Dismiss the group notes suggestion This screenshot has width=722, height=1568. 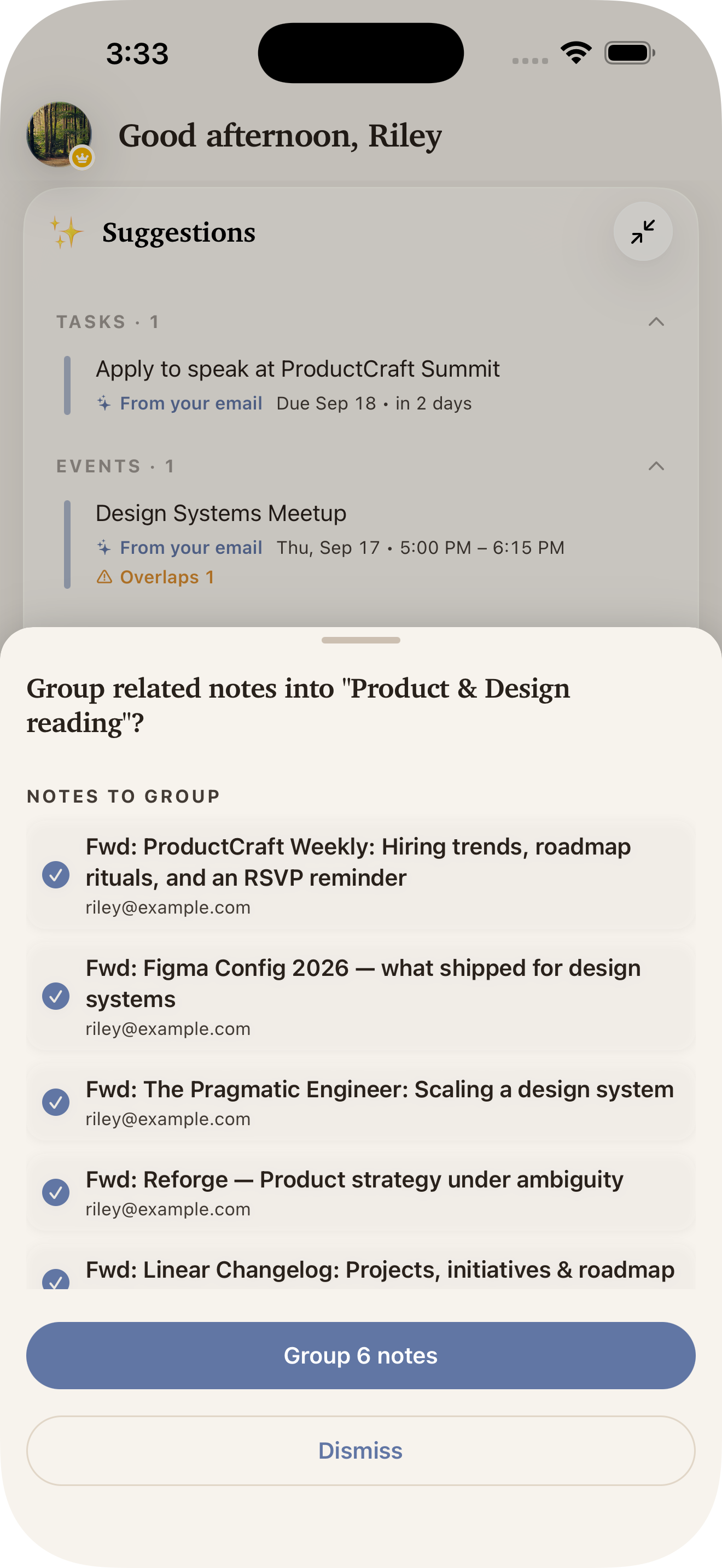[x=360, y=1450]
